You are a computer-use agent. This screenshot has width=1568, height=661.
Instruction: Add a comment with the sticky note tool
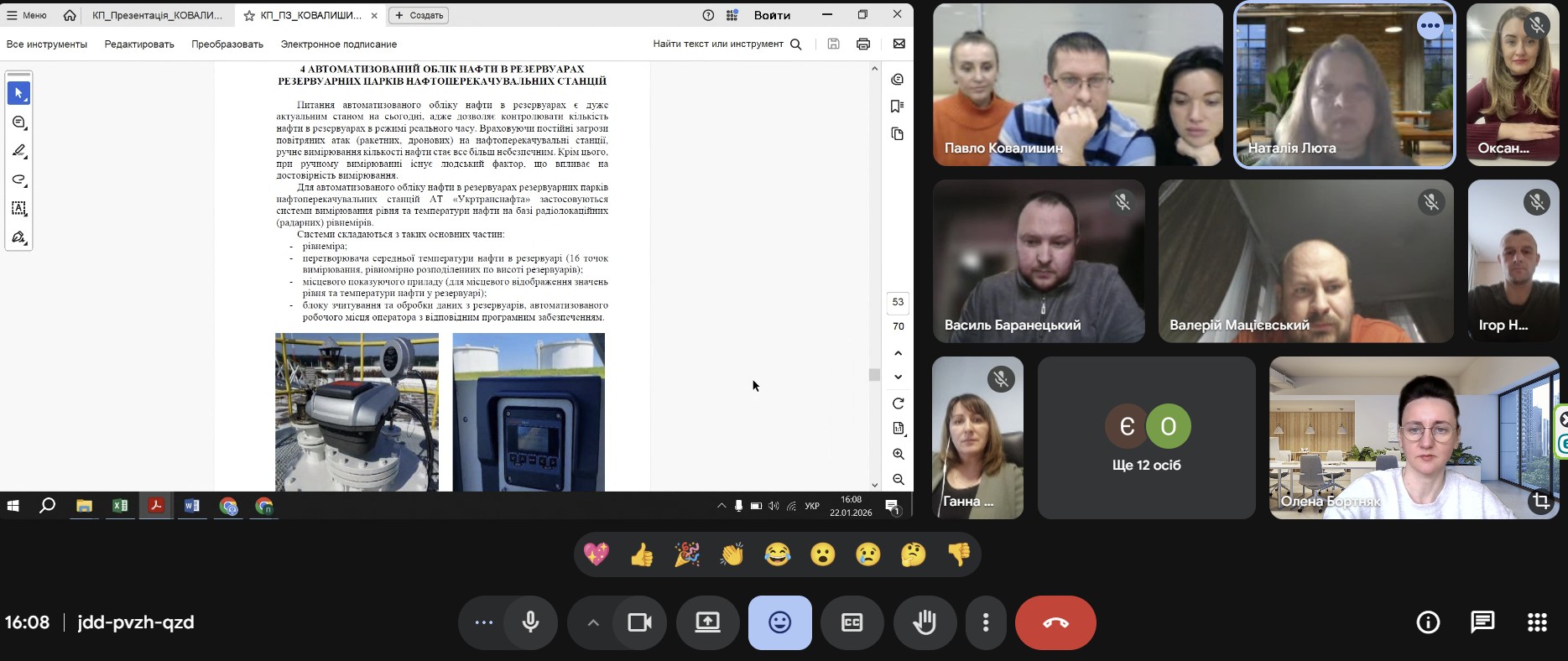[18, 122]
